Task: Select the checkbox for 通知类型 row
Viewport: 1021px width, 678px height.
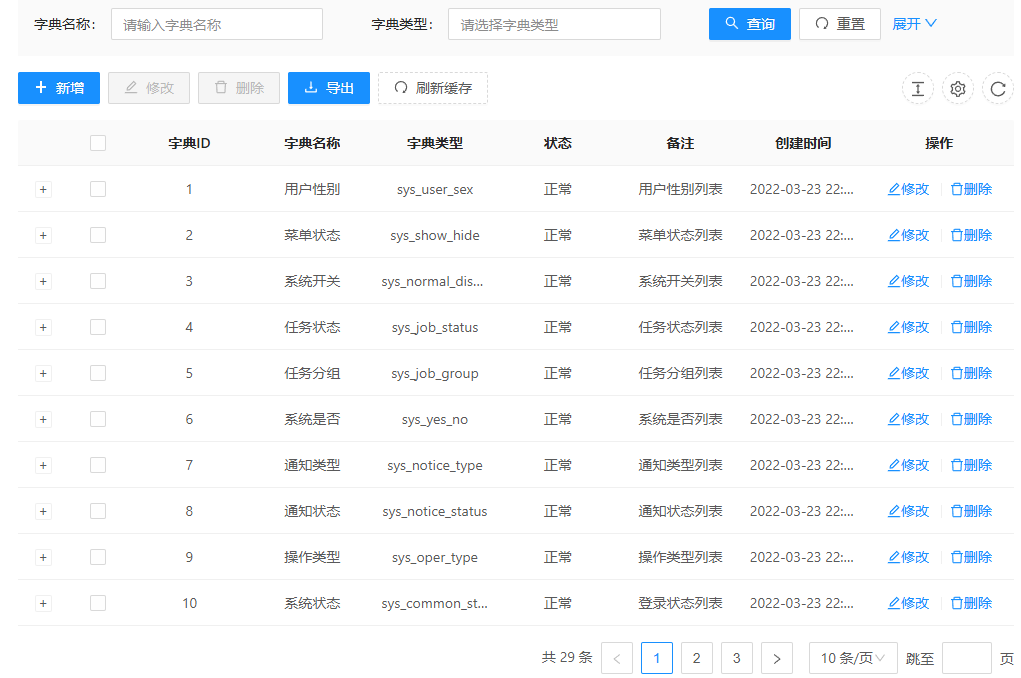Action: [98, 465]
